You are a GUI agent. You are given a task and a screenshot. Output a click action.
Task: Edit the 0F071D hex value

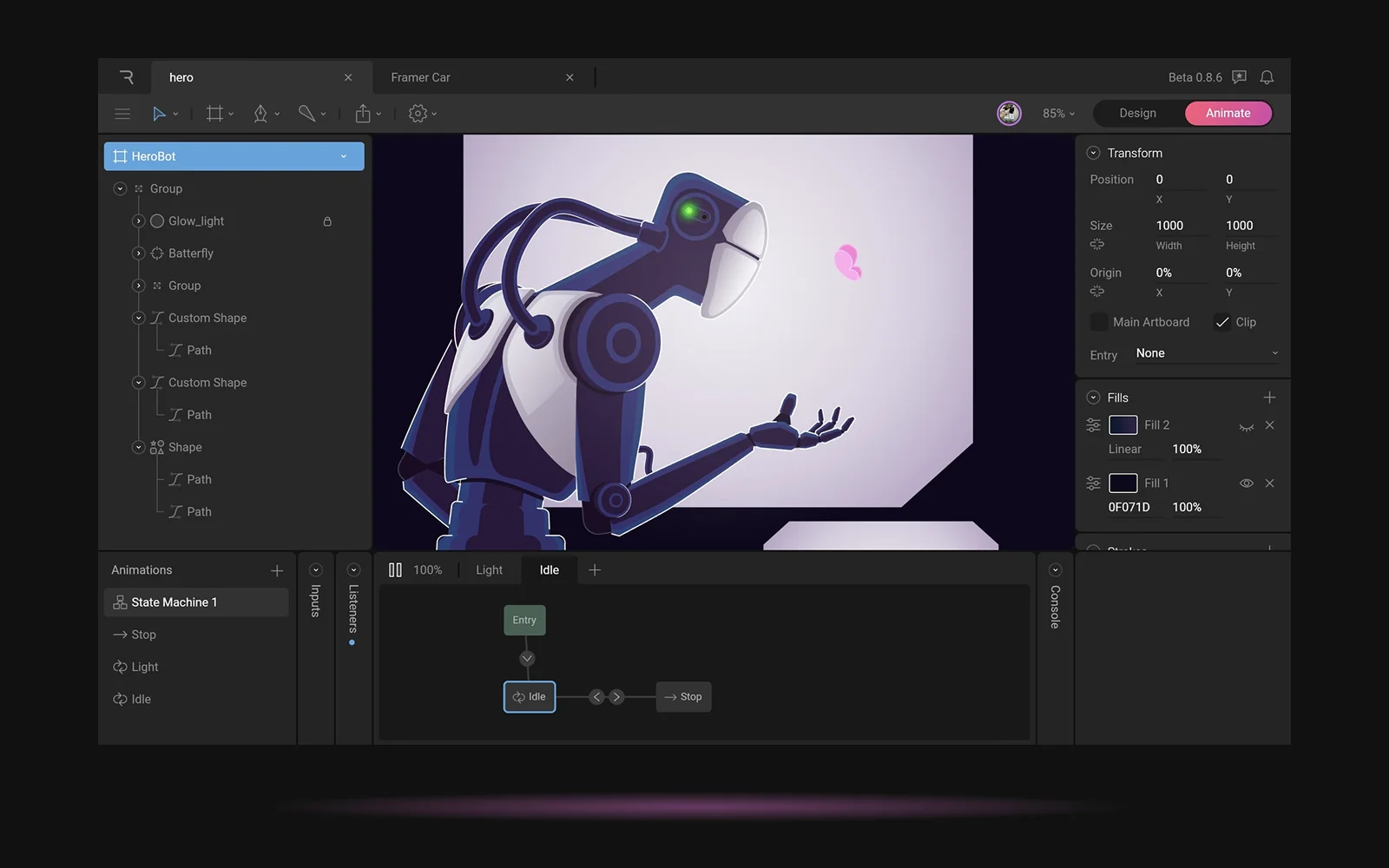click(1129, 507)
